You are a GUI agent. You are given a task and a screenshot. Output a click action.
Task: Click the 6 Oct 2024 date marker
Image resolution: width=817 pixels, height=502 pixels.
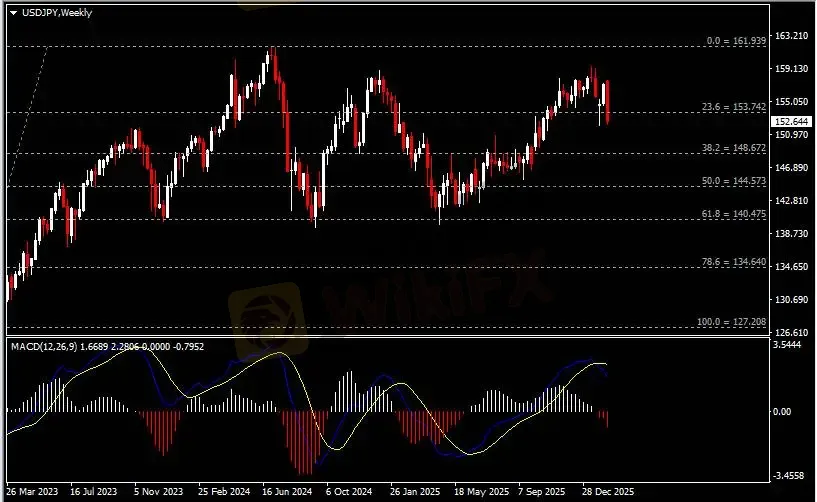(352, 493)
